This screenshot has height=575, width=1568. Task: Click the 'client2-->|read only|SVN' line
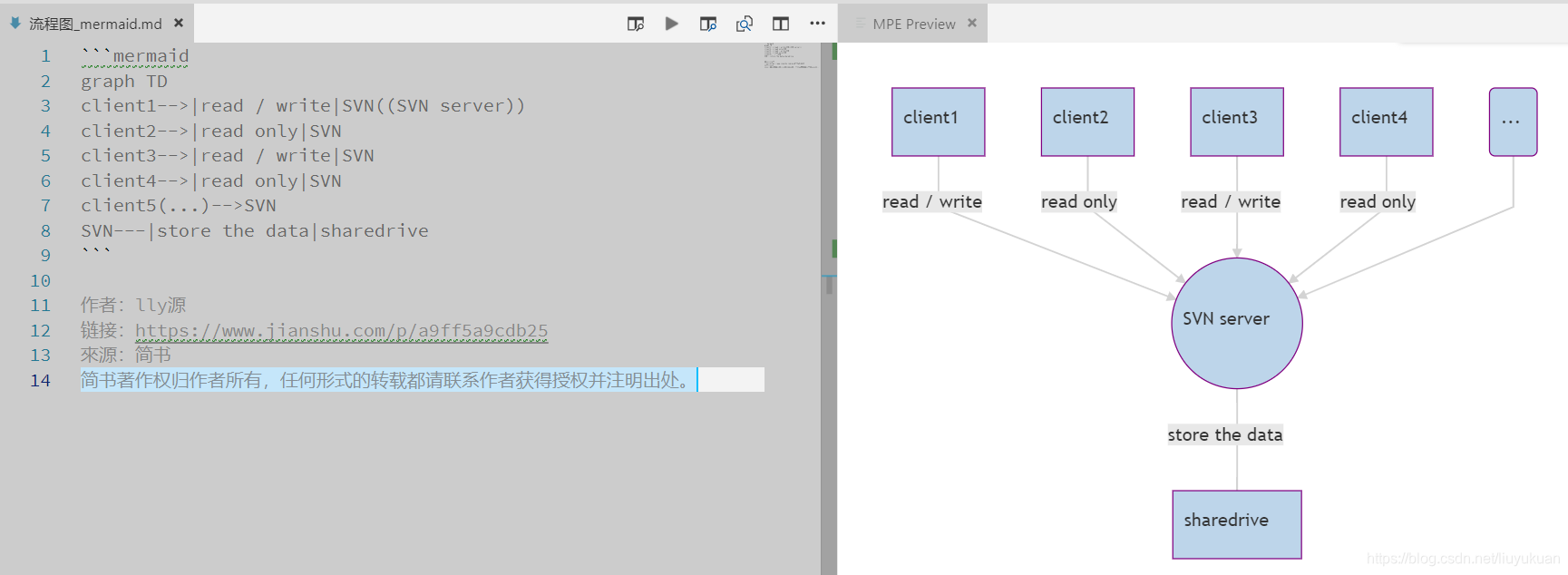[x=211, y=131]
